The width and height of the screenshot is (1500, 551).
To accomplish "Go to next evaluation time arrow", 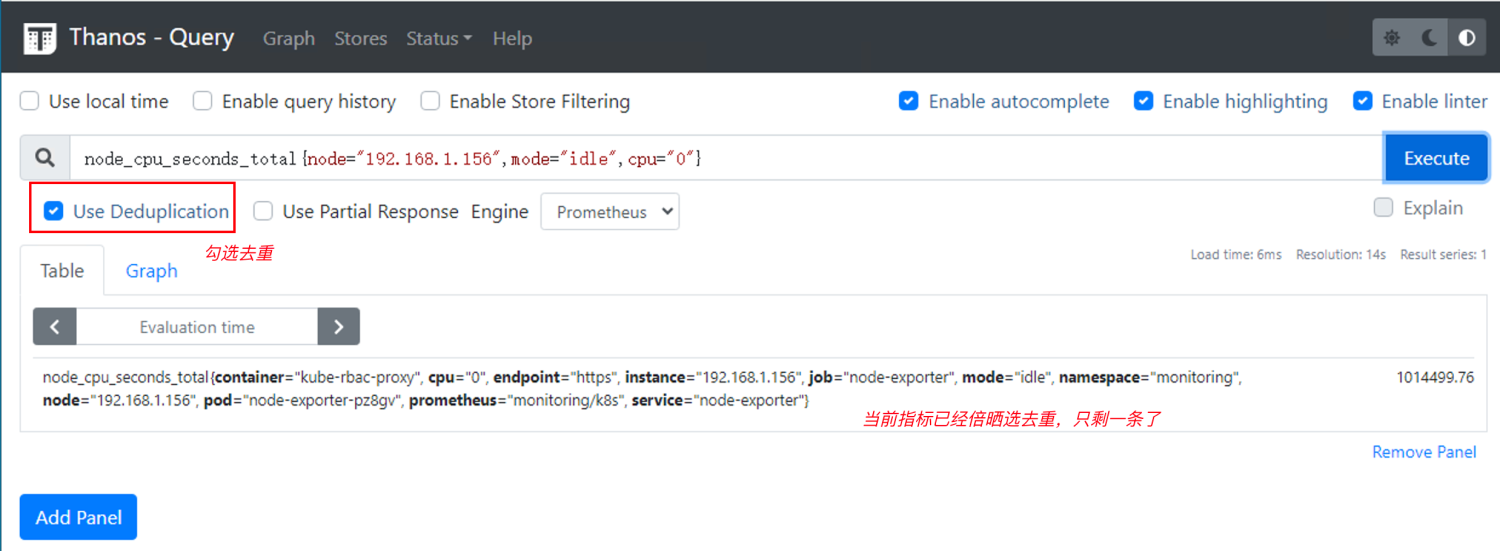I will click(339, 327).
